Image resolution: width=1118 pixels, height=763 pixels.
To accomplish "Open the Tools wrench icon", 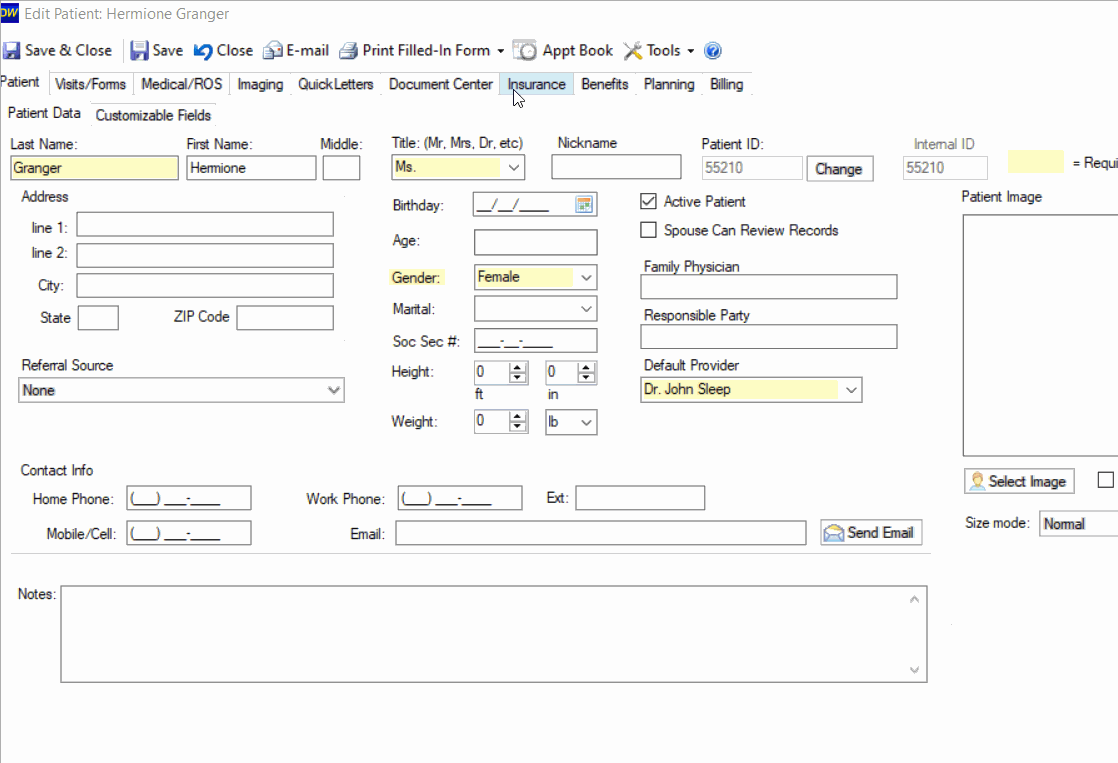I will [632, 51].
